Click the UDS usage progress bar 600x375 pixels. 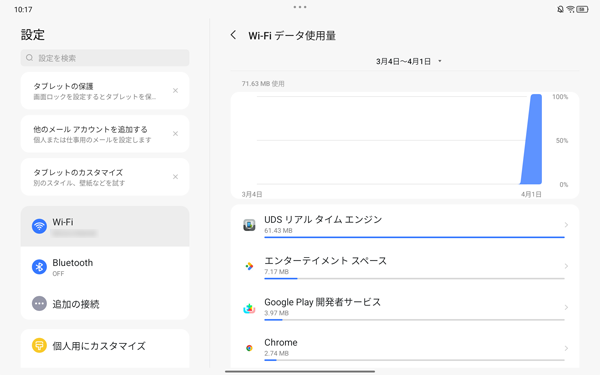coord(414,237)
